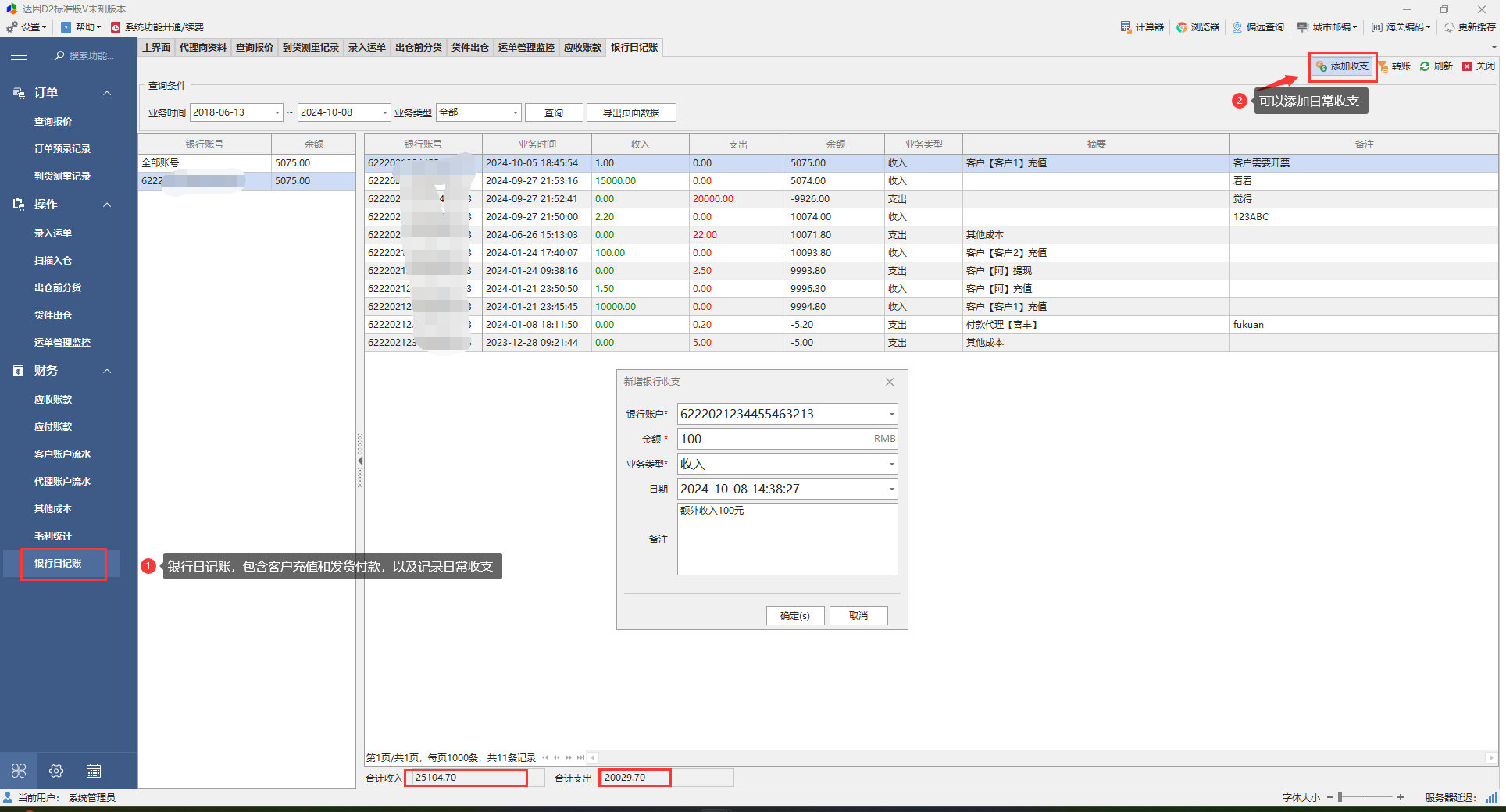The image size is (1506, 812).
Task: Open the calendar icon at sidebar bottom
Action: (x=94, y=771)
